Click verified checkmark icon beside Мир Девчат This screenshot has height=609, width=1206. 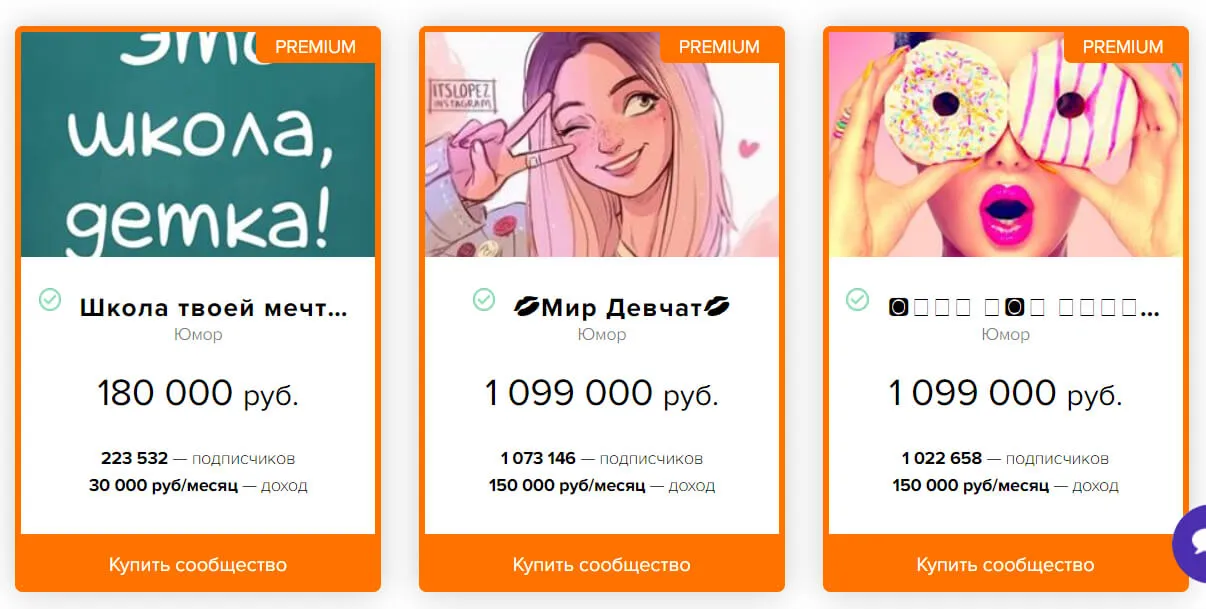pos(484,299)
